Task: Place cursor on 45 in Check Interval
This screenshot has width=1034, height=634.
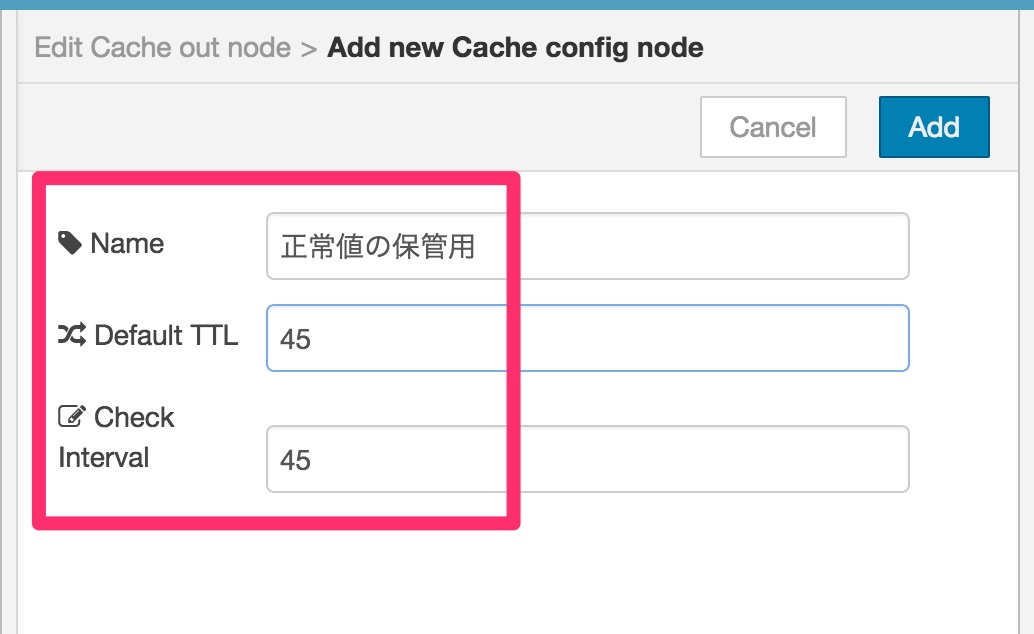Action: tap(295, 460)
